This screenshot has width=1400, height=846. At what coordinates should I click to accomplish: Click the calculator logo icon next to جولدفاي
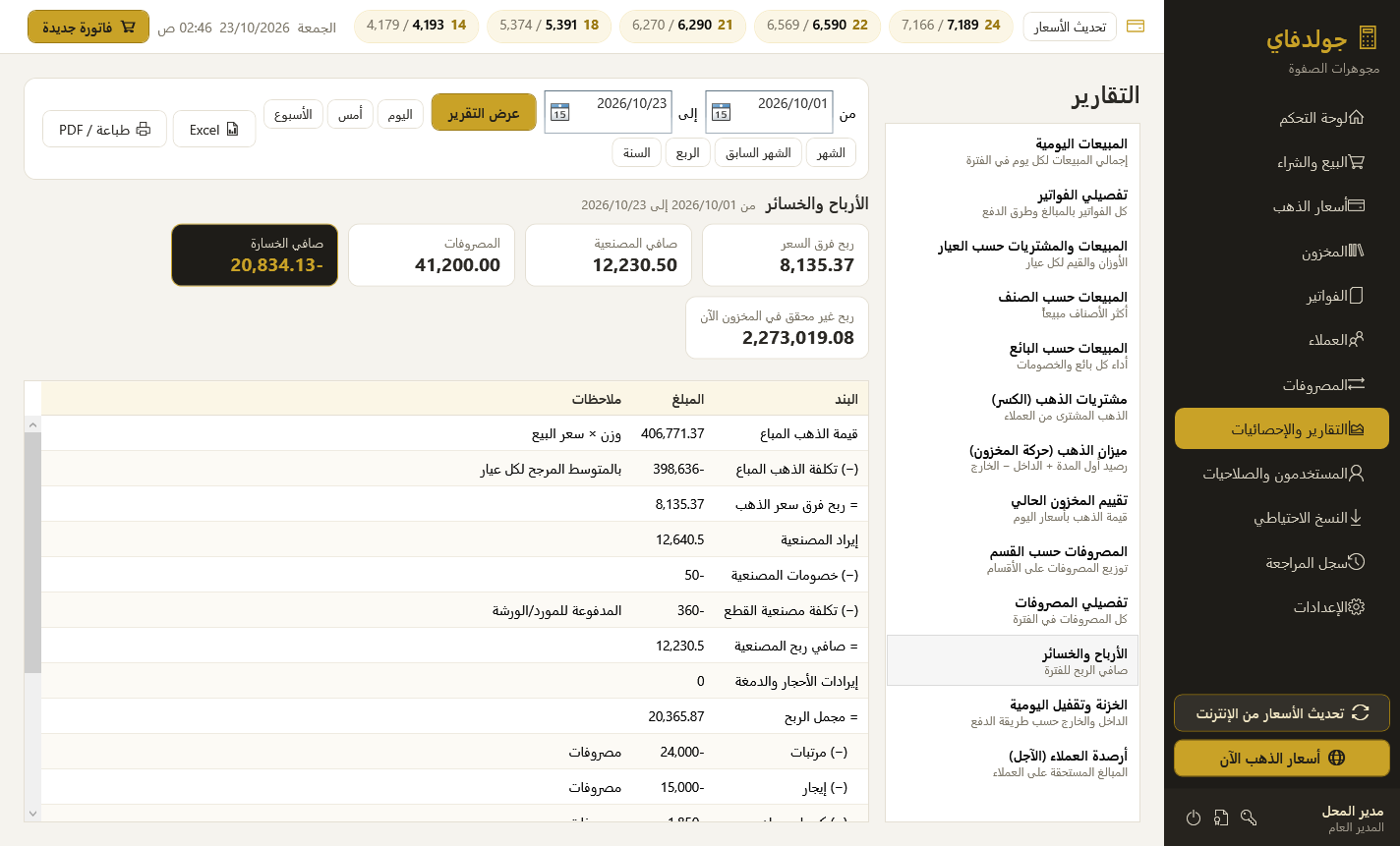click(x=1368, y=38)
